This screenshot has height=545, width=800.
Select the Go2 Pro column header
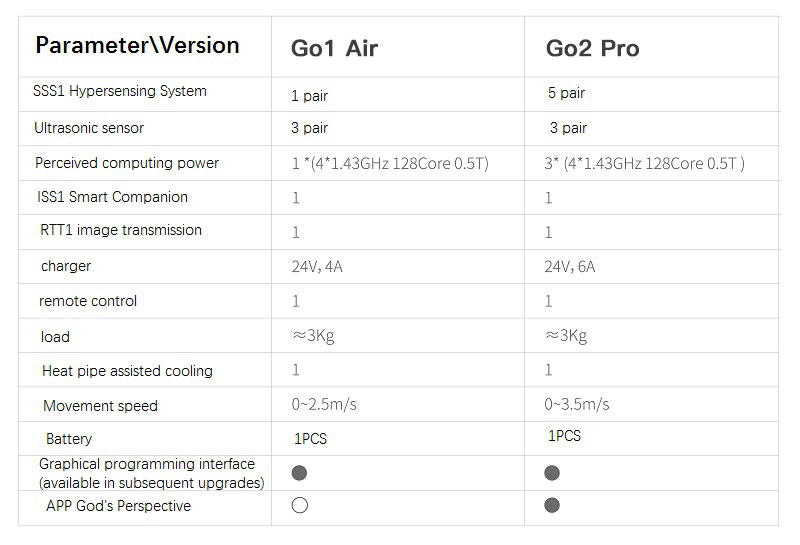[x=592, y=48]
